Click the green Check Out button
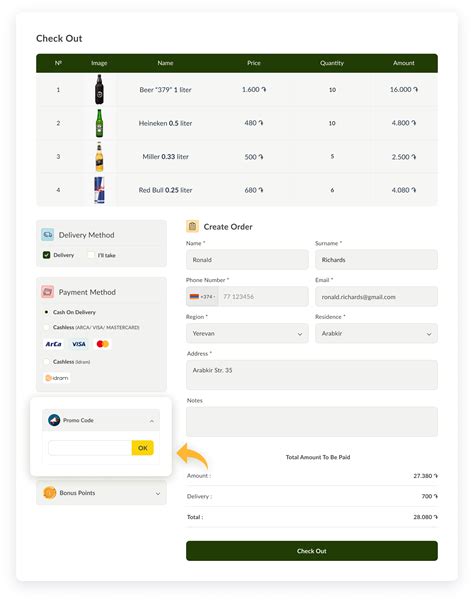 312,551
